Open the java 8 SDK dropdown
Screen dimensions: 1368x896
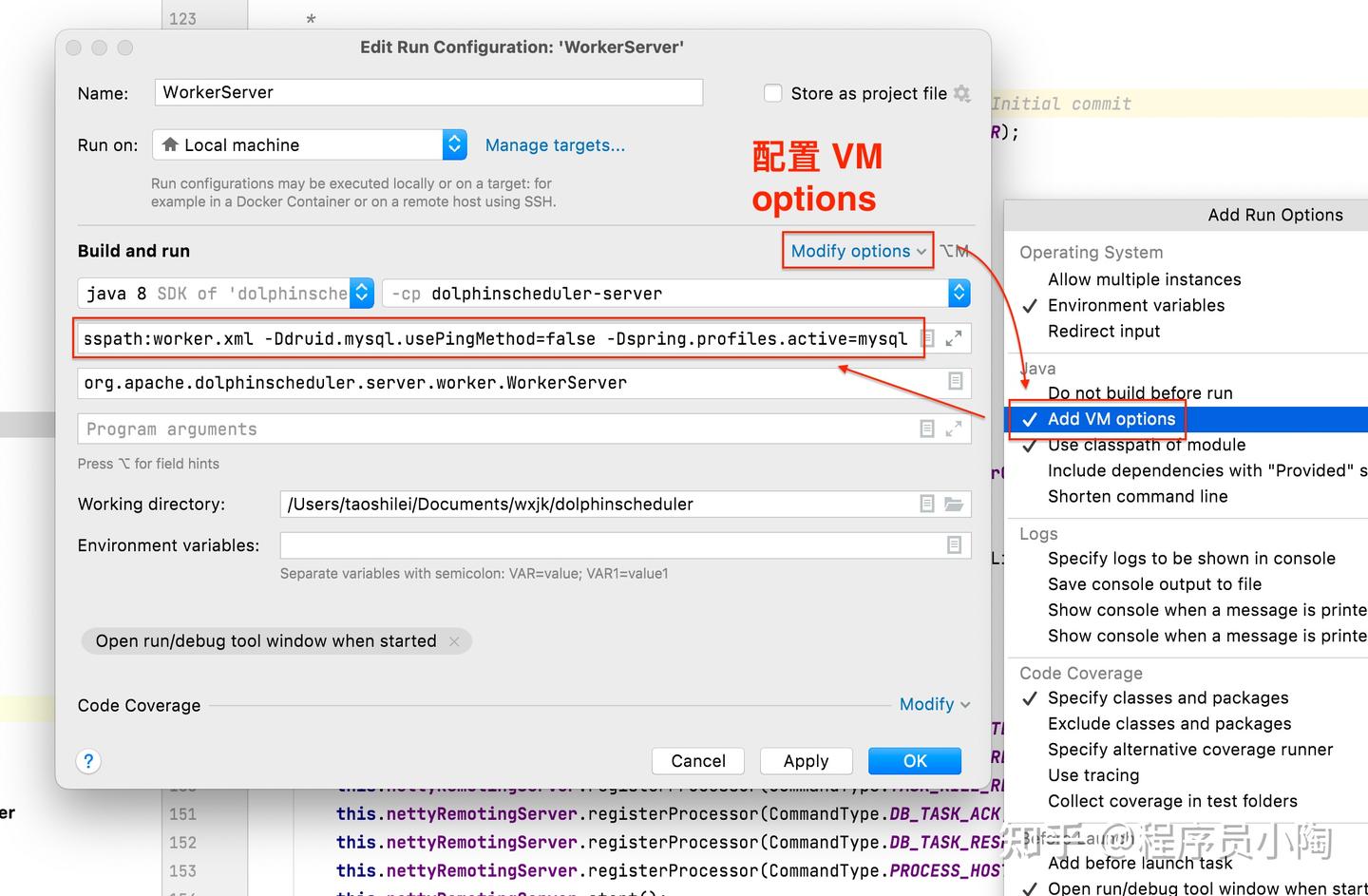(x=361, y=293)
